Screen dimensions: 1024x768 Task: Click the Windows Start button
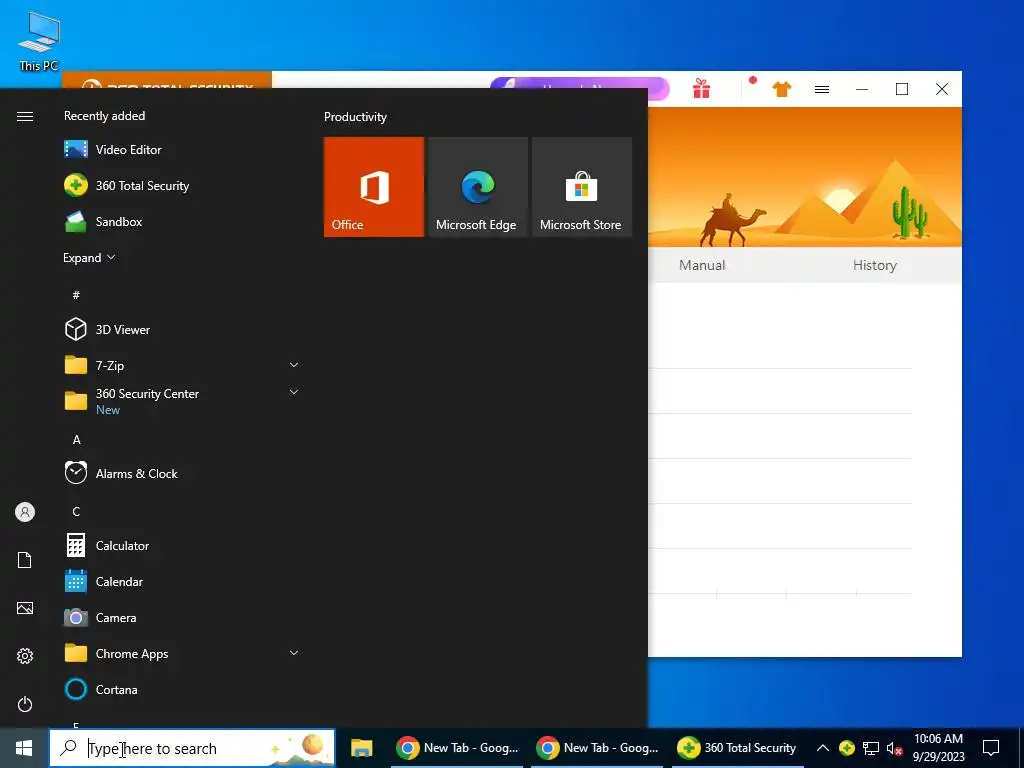24,748
